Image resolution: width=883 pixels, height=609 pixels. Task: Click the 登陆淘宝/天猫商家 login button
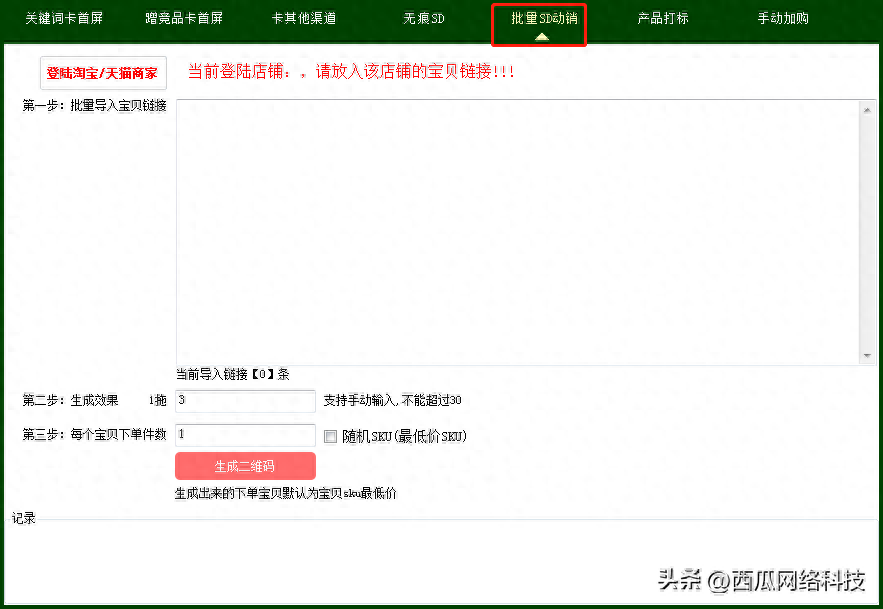click(x=102, y=73)
